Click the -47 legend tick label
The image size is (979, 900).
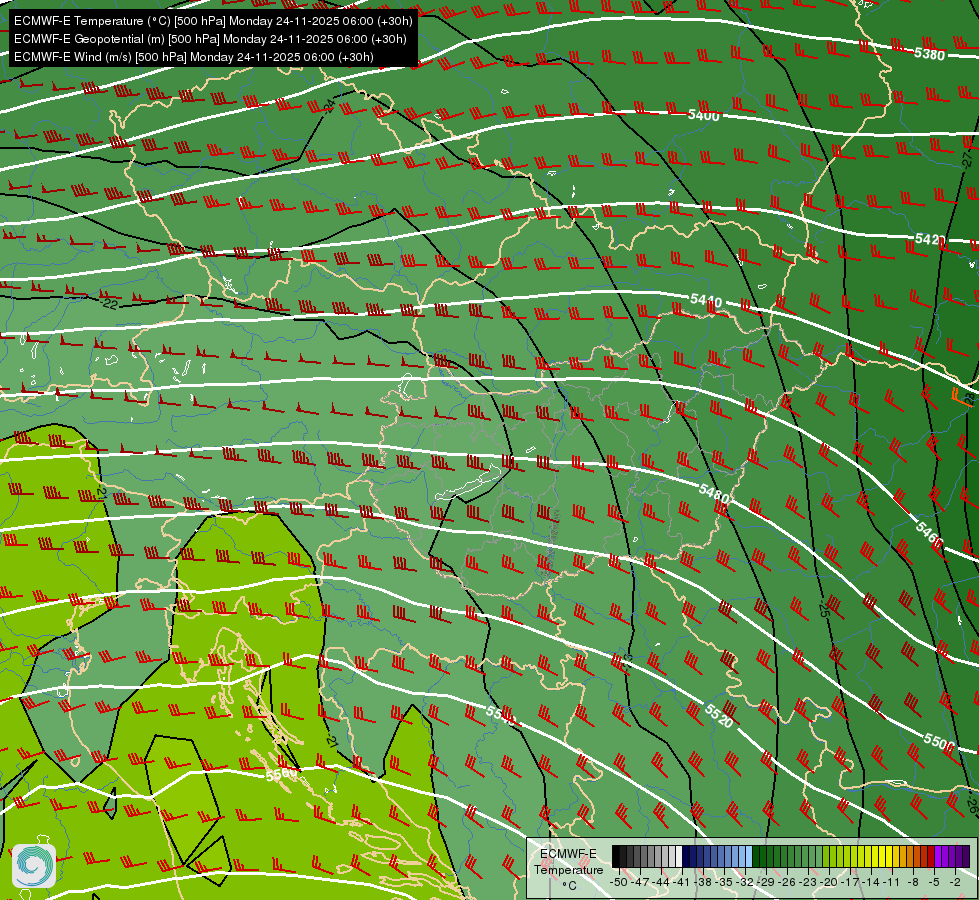tap(640, 883)
